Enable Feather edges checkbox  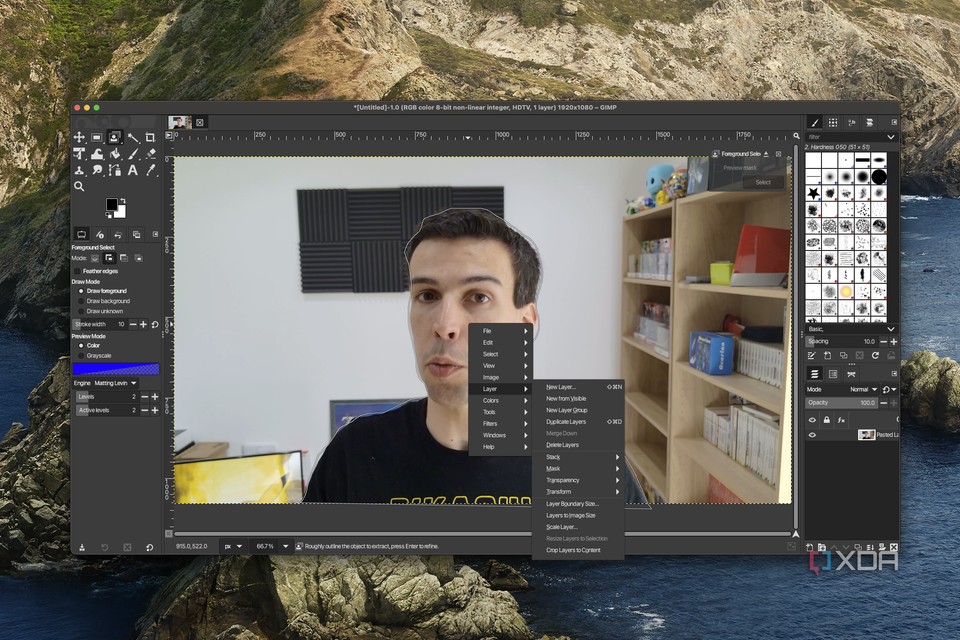click(x=77, y=271)
